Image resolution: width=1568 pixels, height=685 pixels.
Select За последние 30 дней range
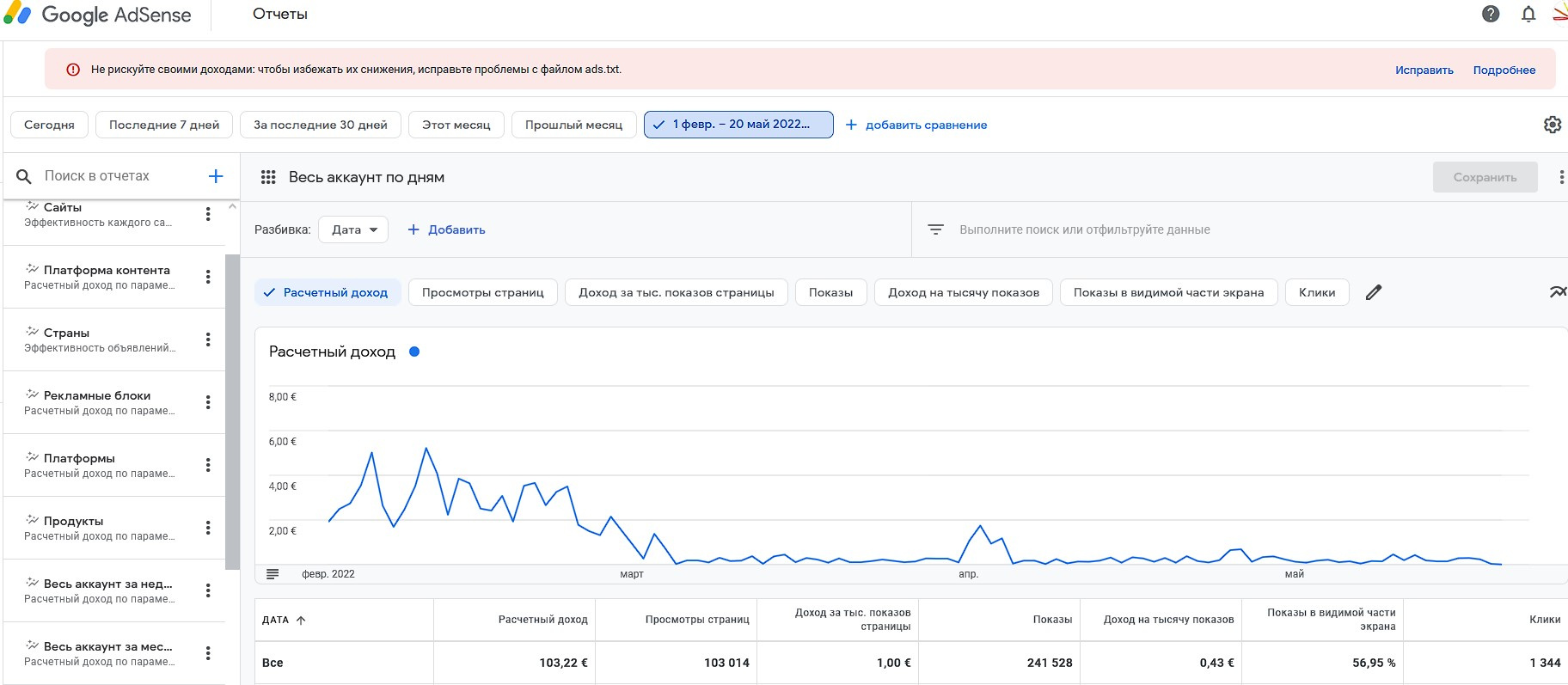[x=321, y=125]
